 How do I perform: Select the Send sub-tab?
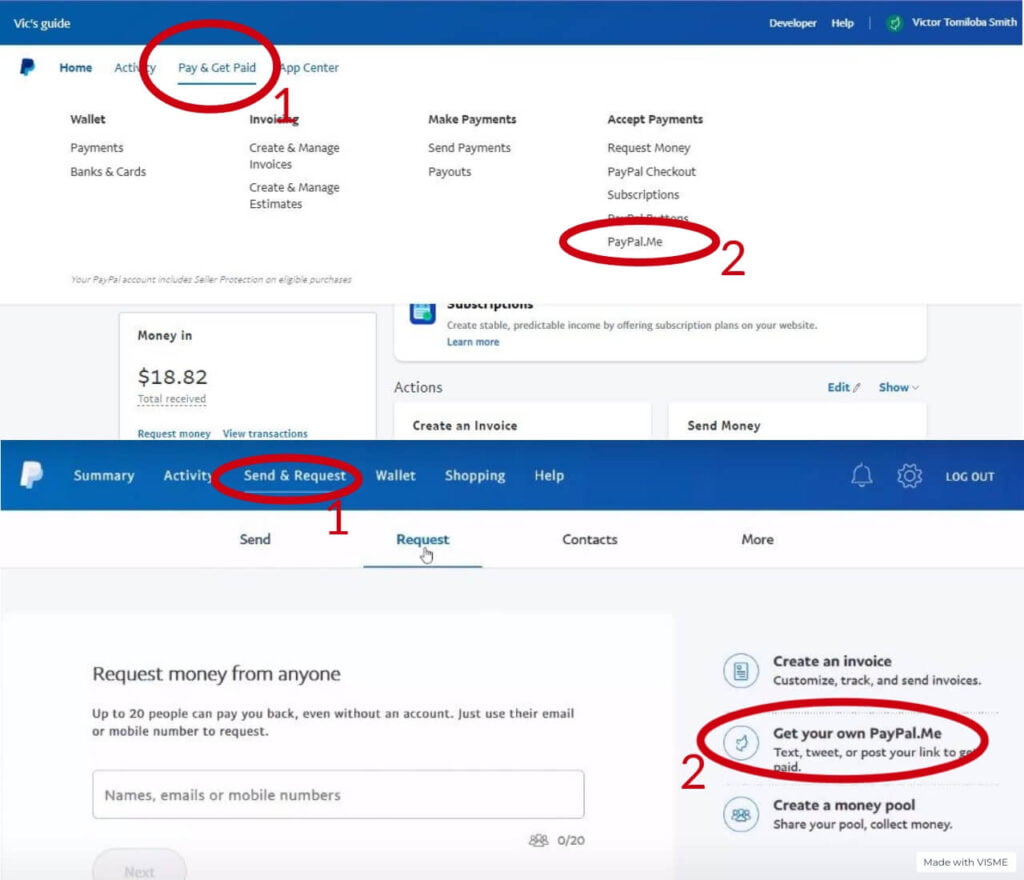(x=255, y=539)
